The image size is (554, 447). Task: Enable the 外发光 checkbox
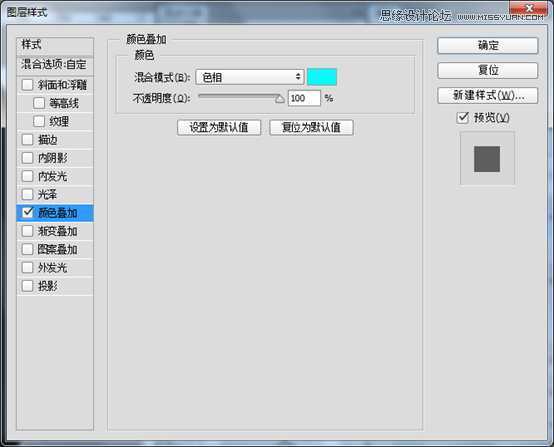tap(28, 267)
